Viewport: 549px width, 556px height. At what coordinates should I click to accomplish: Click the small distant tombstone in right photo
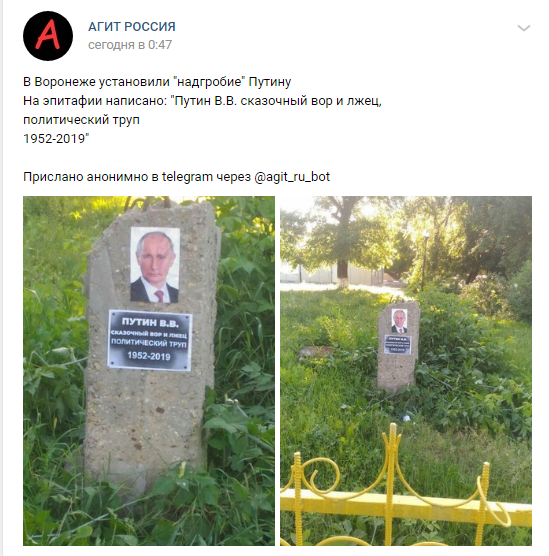coord(398,346)
